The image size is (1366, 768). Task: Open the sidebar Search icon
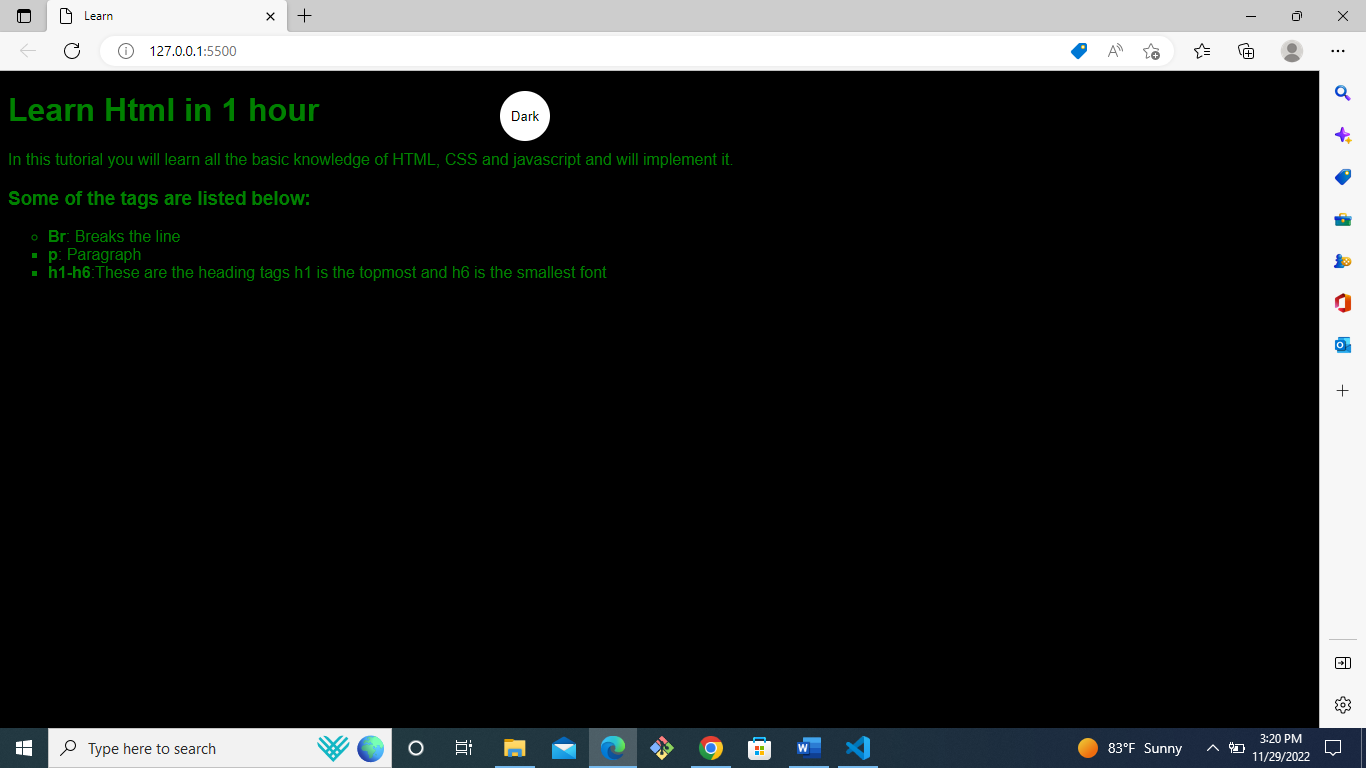pos(1343,93)
